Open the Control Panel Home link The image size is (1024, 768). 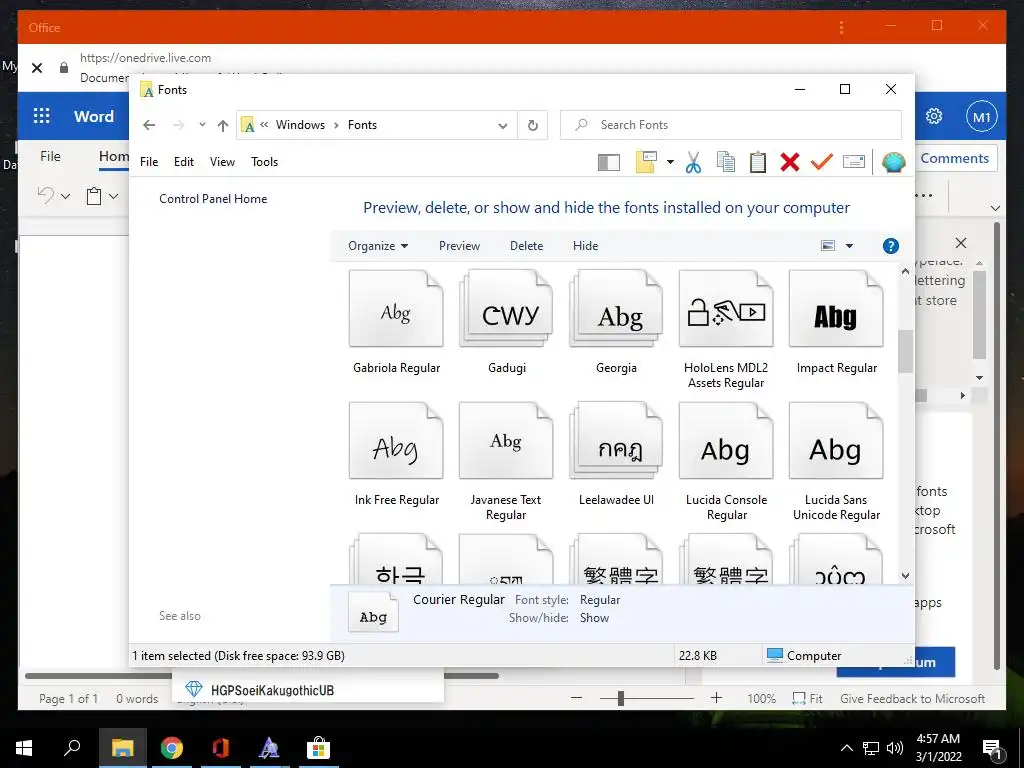[213, 199]
